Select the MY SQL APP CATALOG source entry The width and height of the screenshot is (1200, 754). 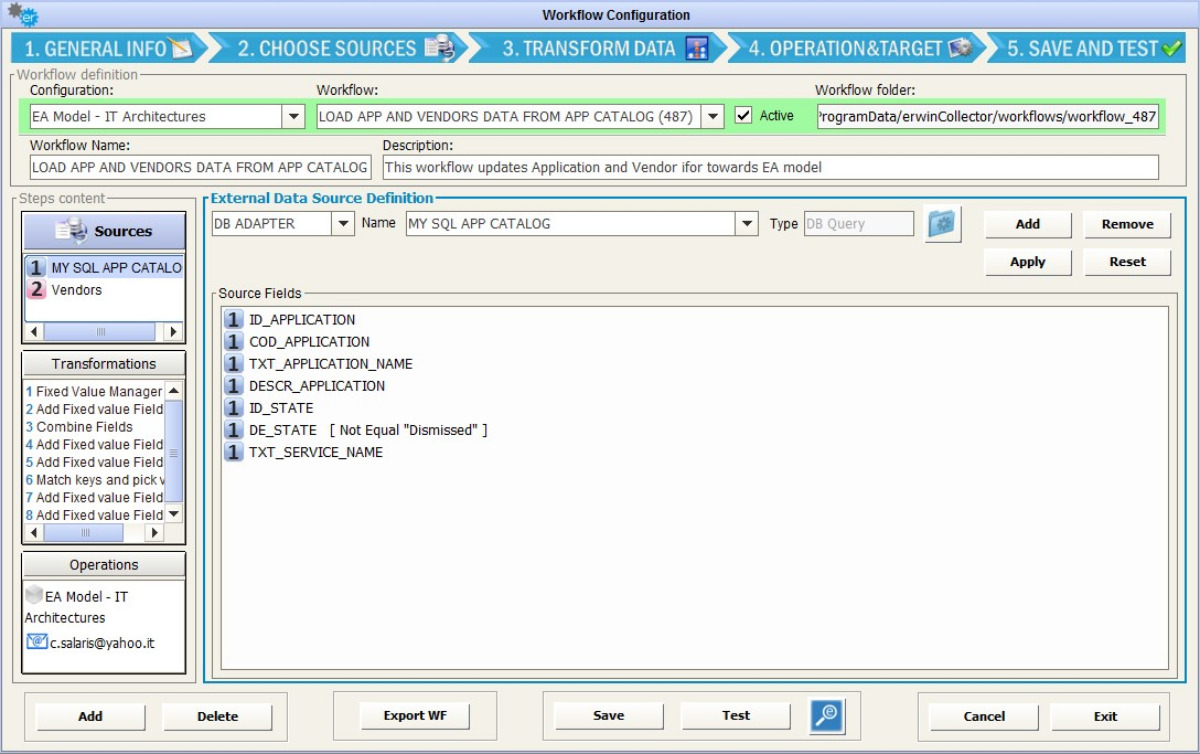tap(104, 268)
